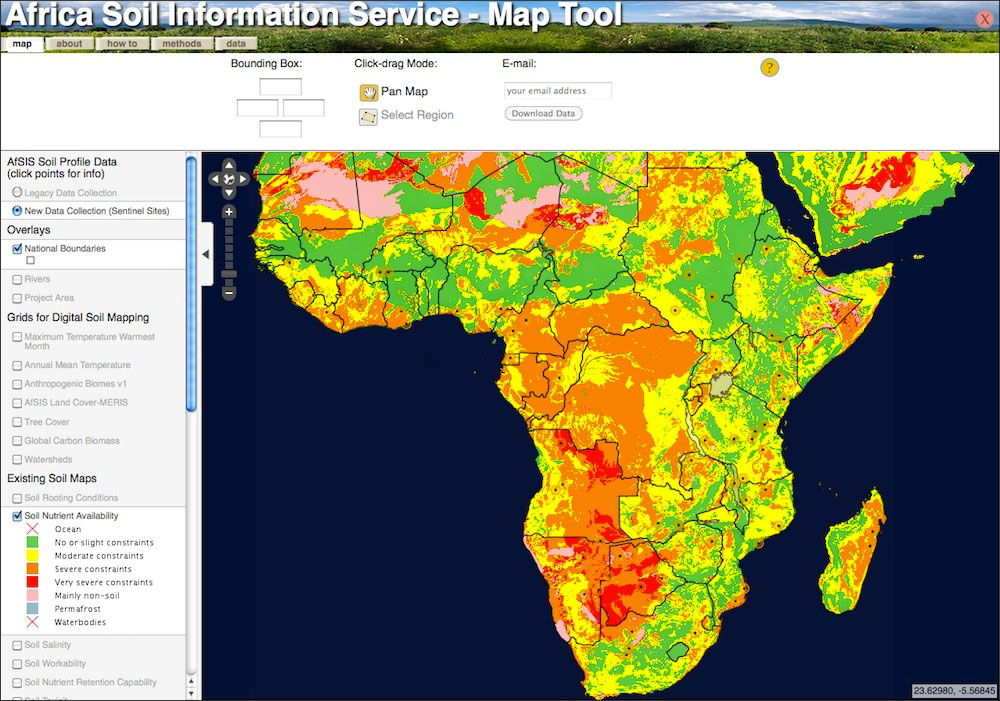Viewport: 1000px width, 701px height.
Task: Pan the map upward with arrow
Action: (x=229, y=166)
